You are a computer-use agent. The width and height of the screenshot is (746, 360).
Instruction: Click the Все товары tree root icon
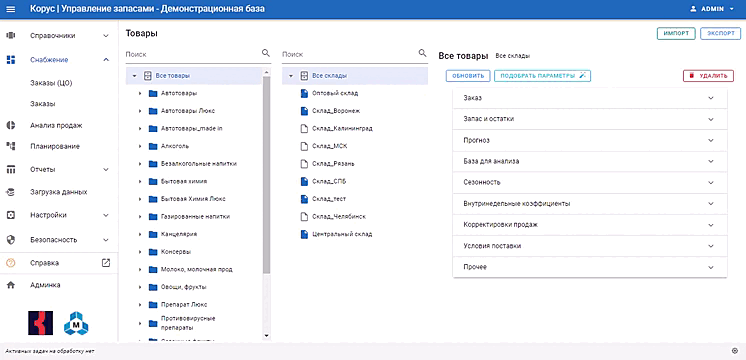(147, 76)
